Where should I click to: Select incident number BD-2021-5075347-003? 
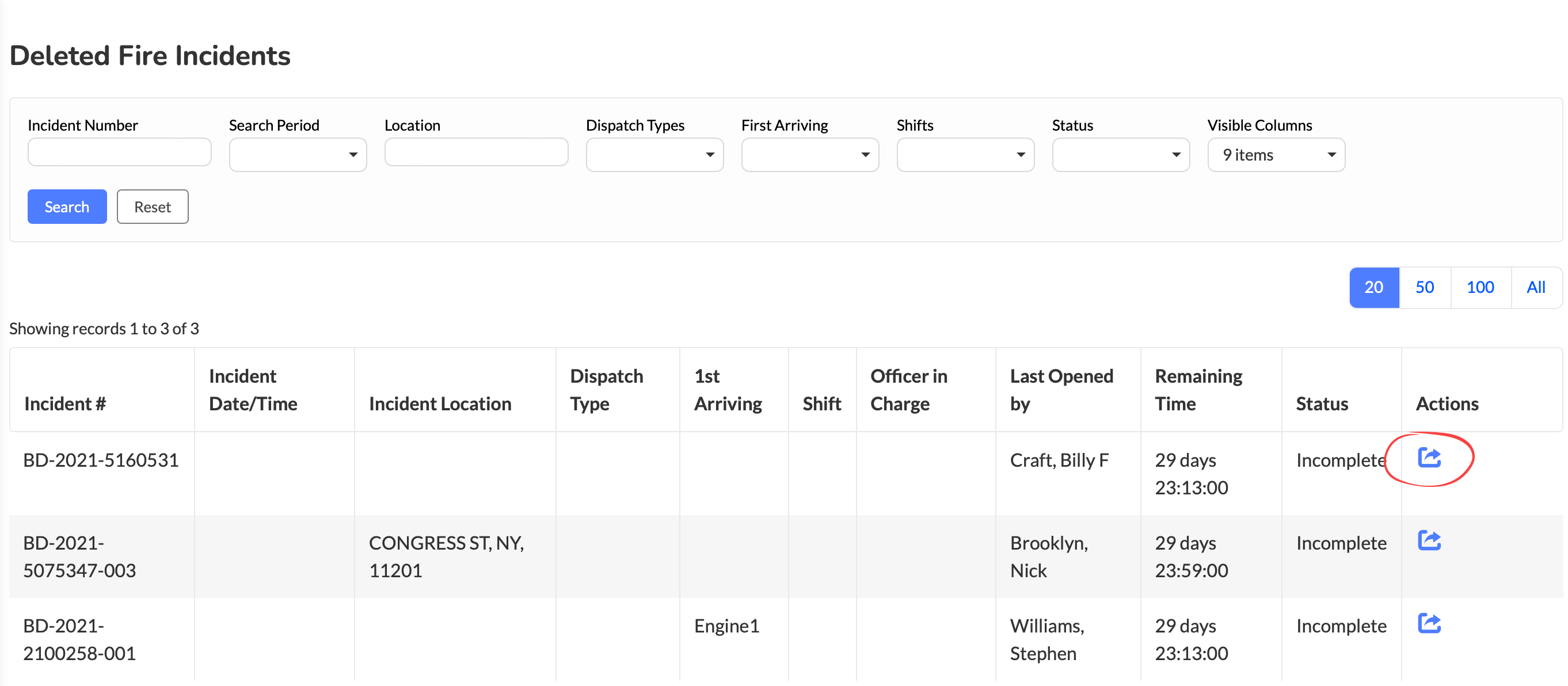point(79,557)
